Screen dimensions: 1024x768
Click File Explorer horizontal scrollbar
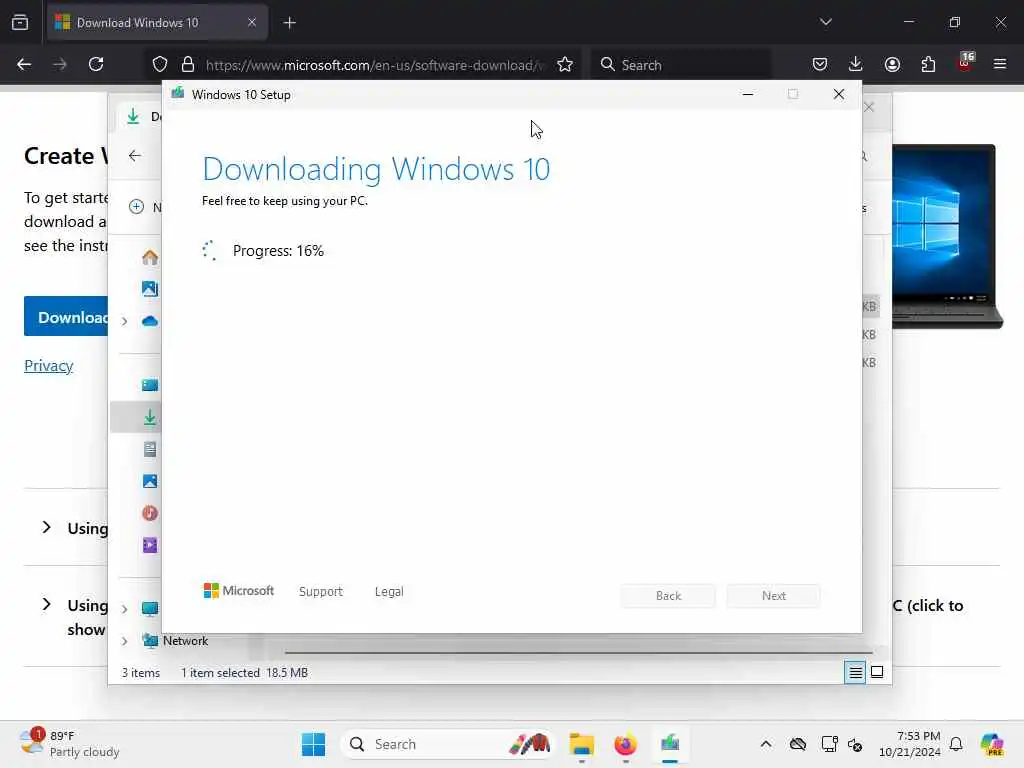tap(579, 652)
